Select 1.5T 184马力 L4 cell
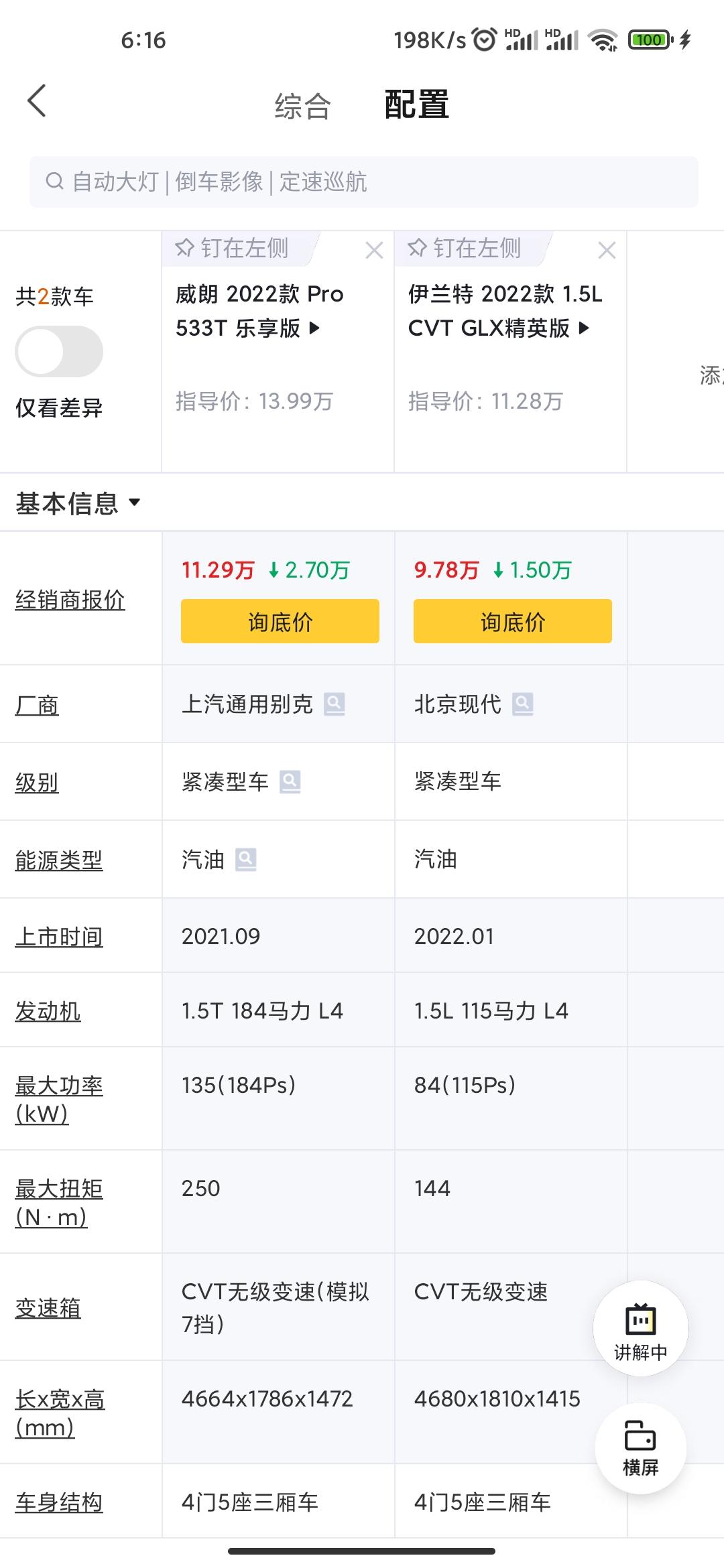 278,1010
